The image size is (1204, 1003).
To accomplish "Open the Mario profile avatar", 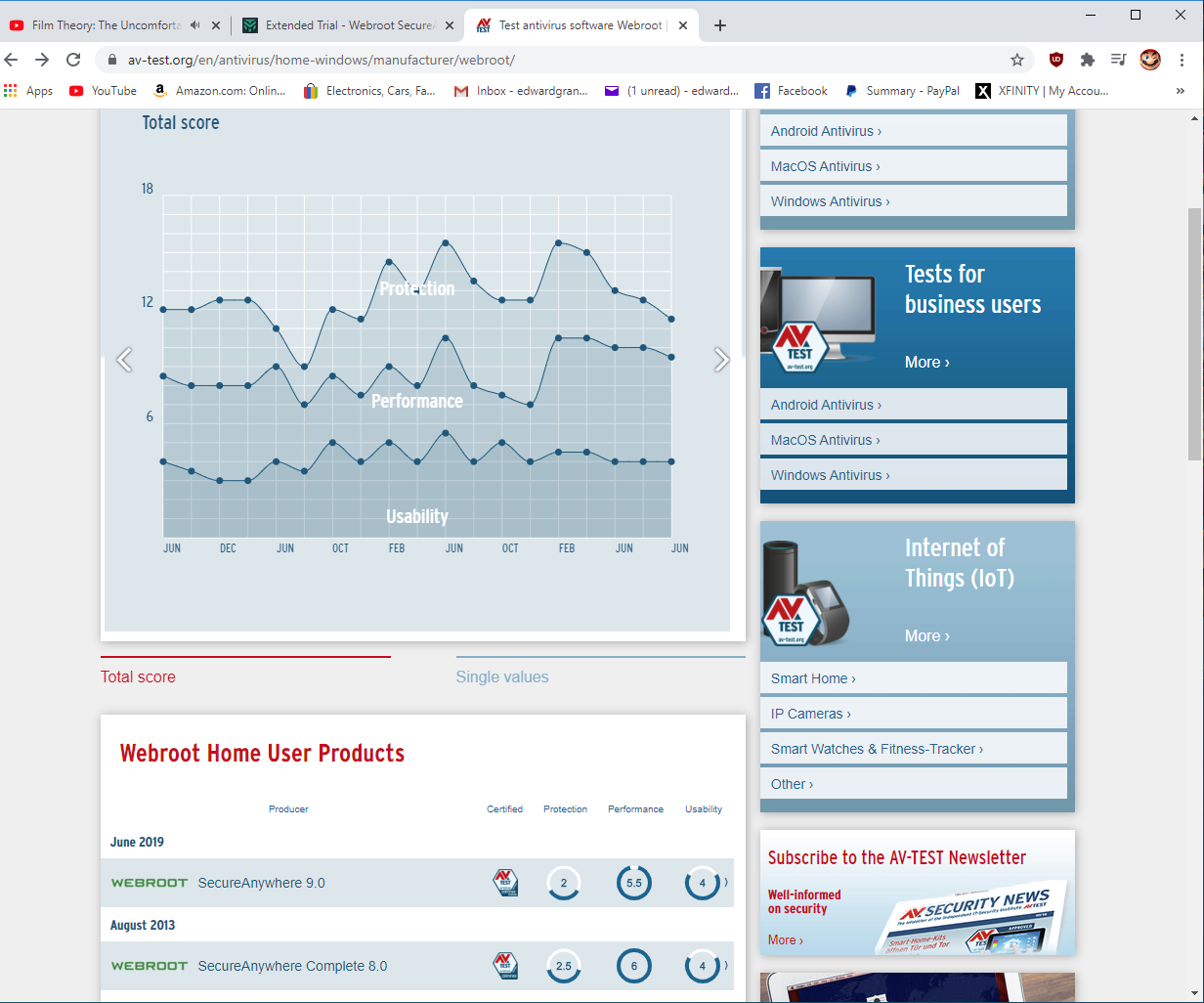I will tap(1150, 60).
